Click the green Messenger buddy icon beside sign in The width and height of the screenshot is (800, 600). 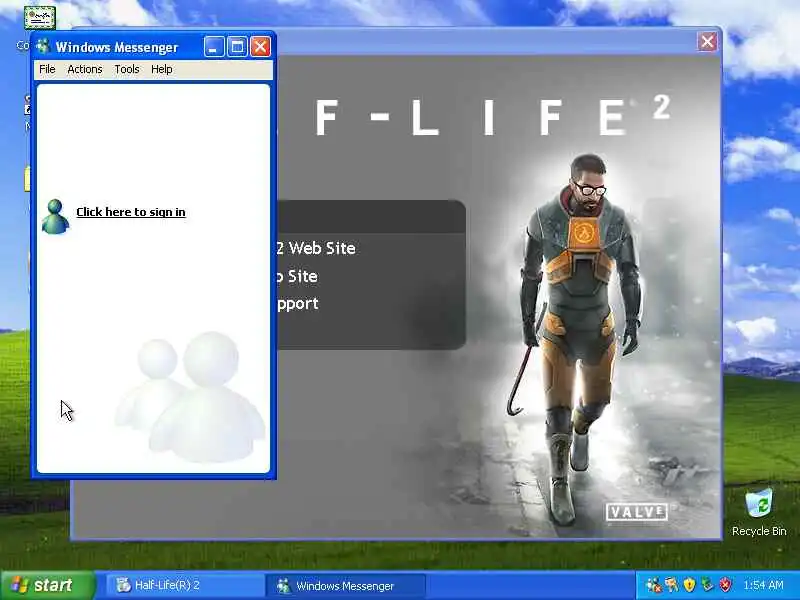pyautogui.click(x=55, y=217)
